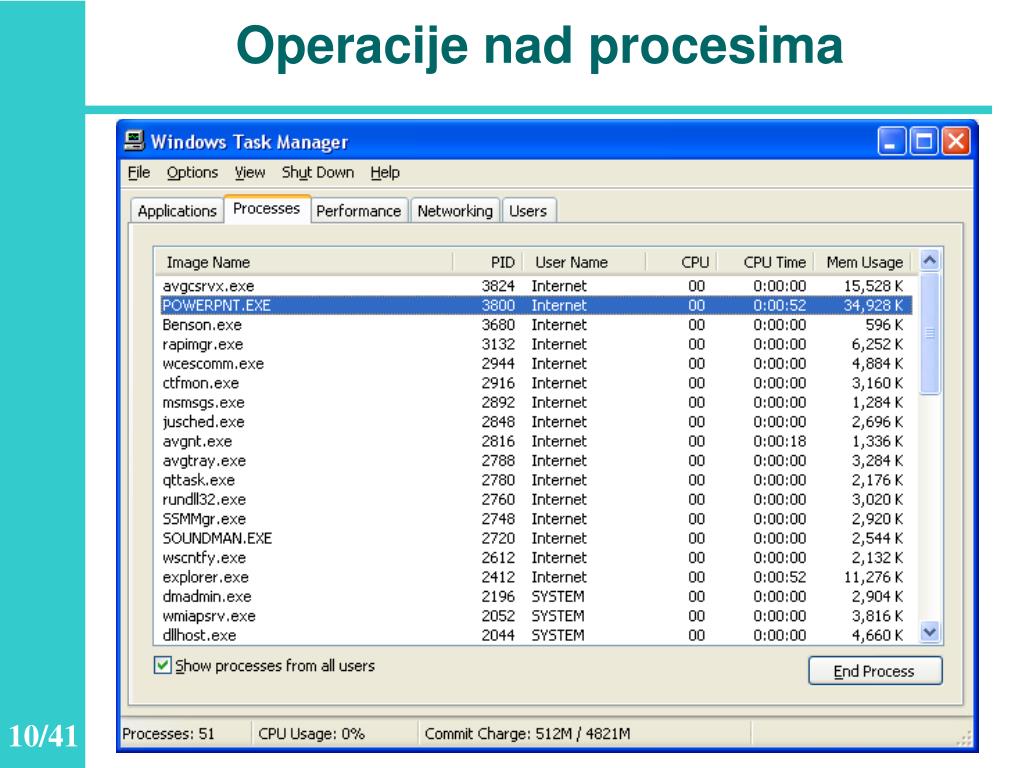Minimize the Windows Task Manager window
Viewport: 1024px width, 768px height.
point(891,141)
